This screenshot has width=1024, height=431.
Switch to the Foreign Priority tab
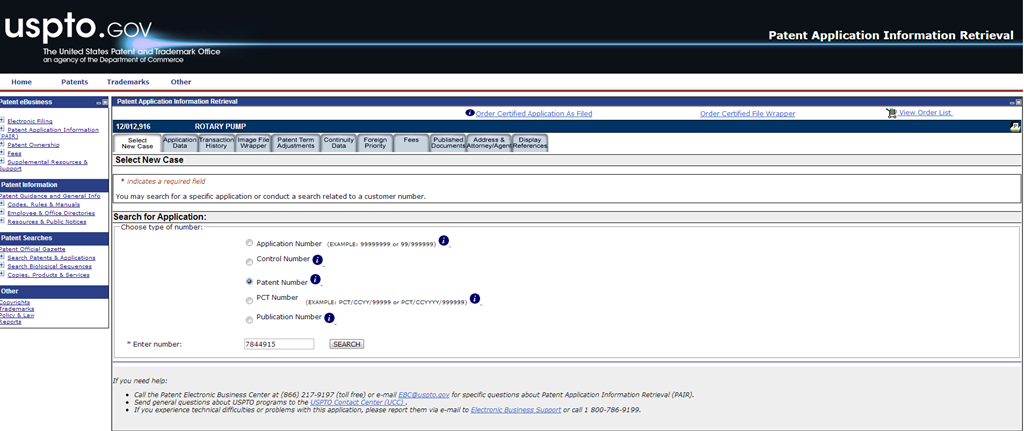click(376, 143)
